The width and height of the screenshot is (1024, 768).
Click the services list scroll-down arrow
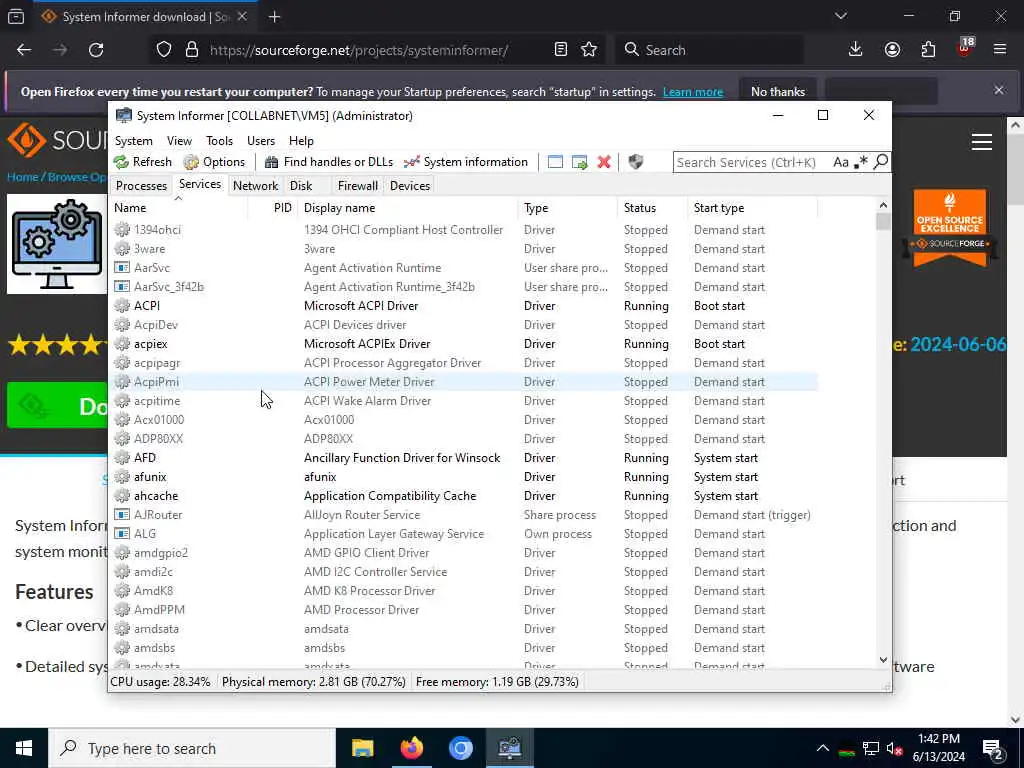[x=883, y=660]
